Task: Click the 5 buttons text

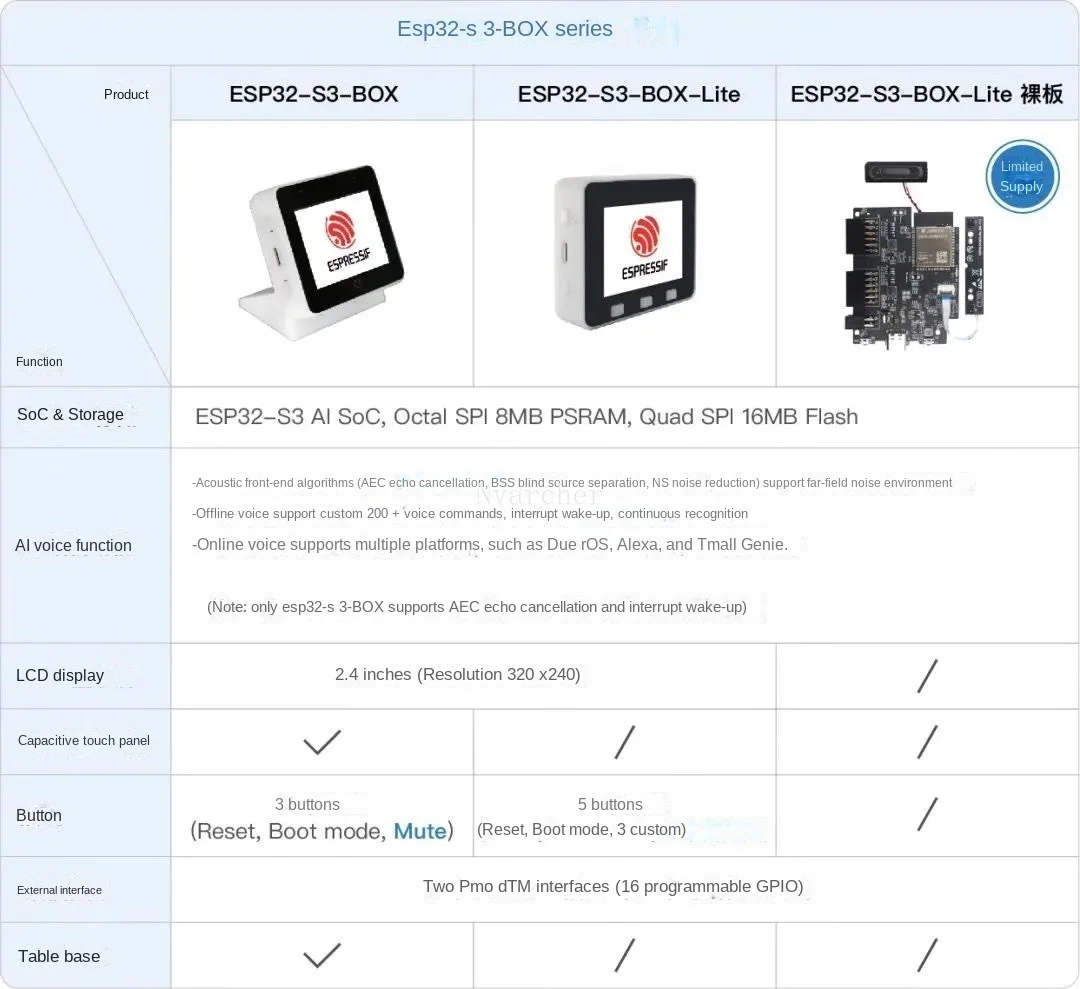Action: (610, 804)
